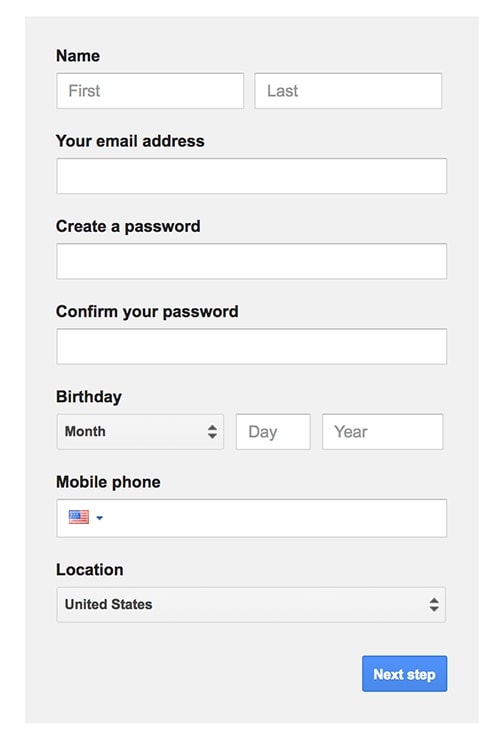The height and width of the screenshot is (742, 500).
Task: Open the country code dropdown arrow beside flag
Action: coord(99,518)
